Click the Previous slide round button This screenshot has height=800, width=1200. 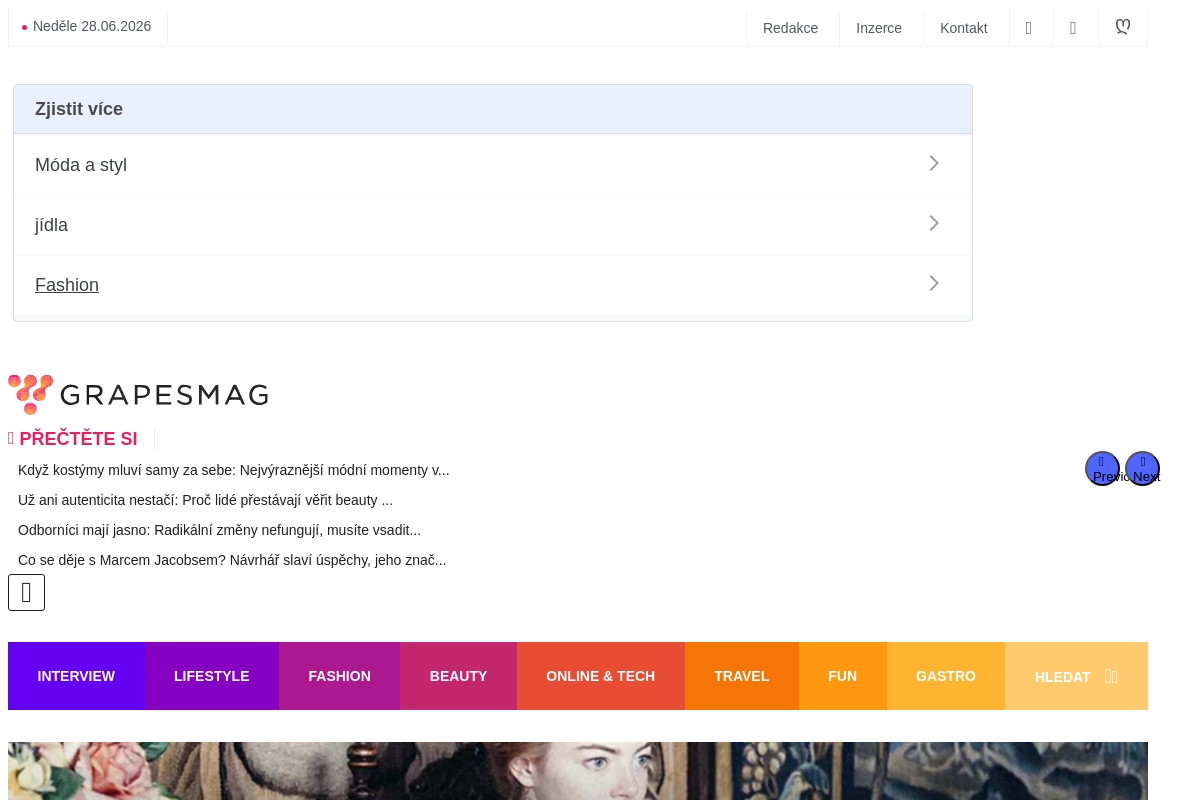1102,469
